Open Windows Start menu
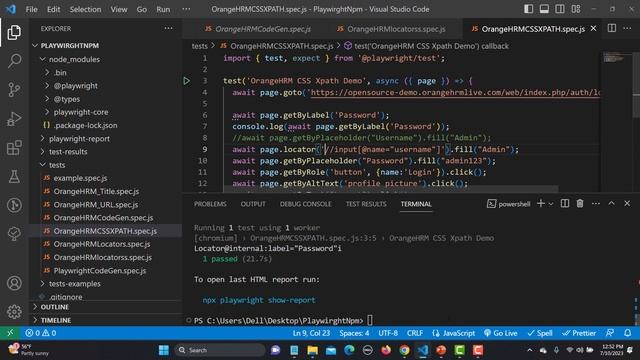Screen dimensions: 640x360 (x=164, y=350)
